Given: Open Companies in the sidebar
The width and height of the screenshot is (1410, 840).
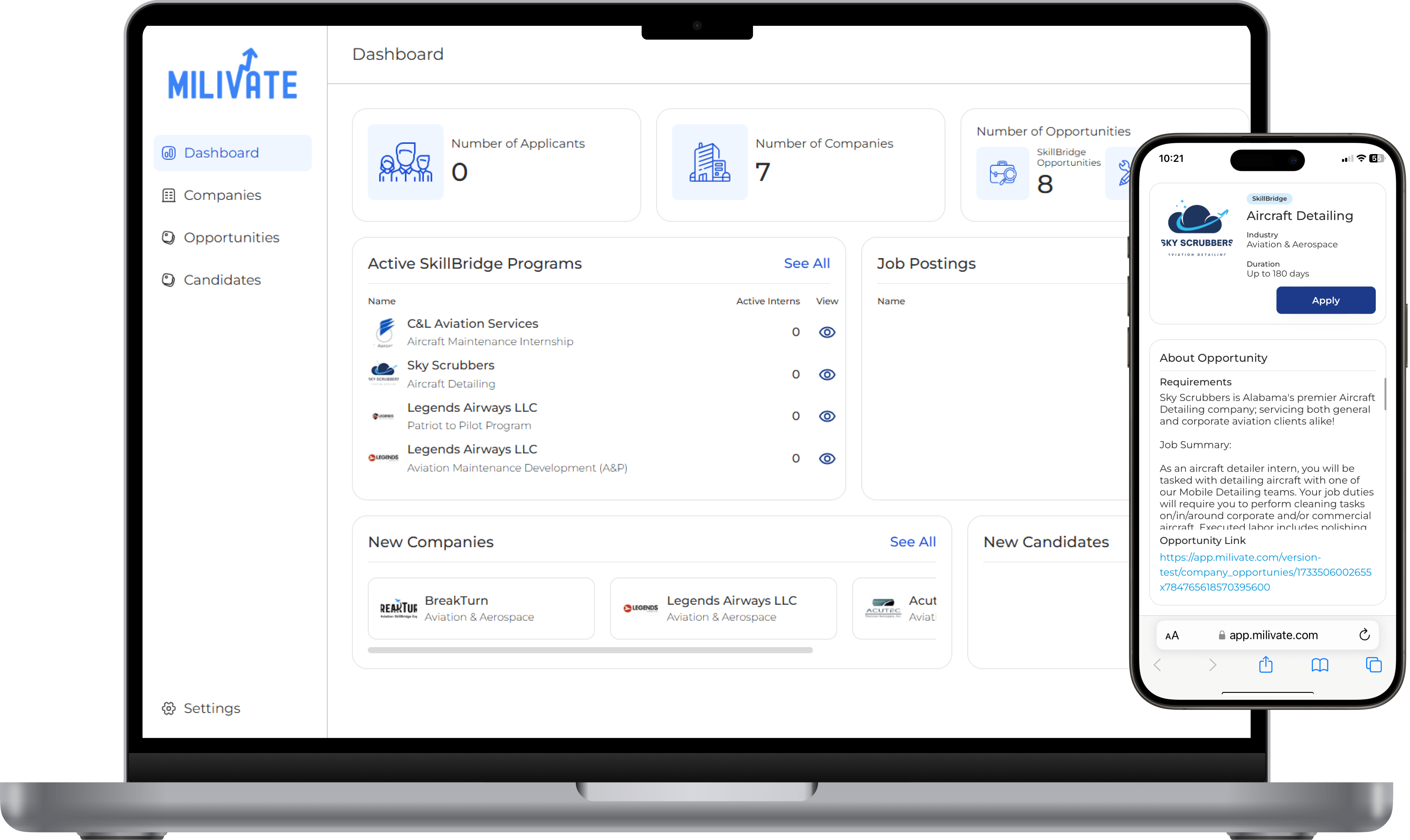Looking at the screenshot, I should point(222,195).
